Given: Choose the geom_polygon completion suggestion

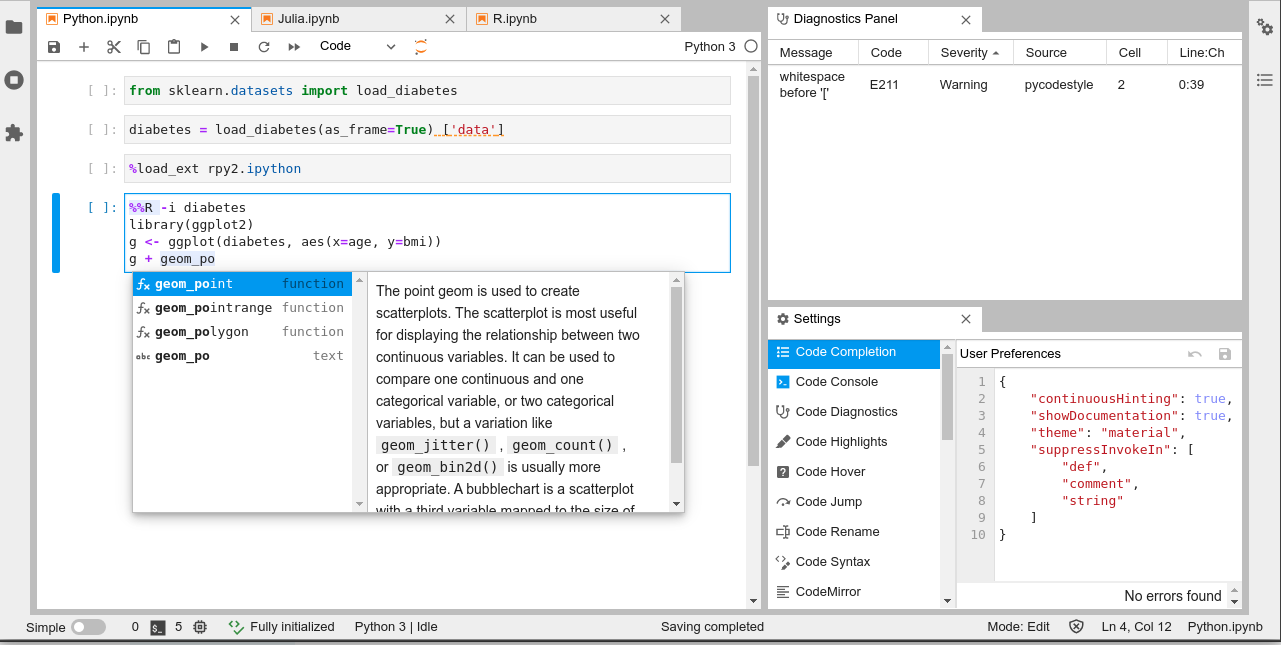Looking at the screenshot, I should (x=242, y=332).
